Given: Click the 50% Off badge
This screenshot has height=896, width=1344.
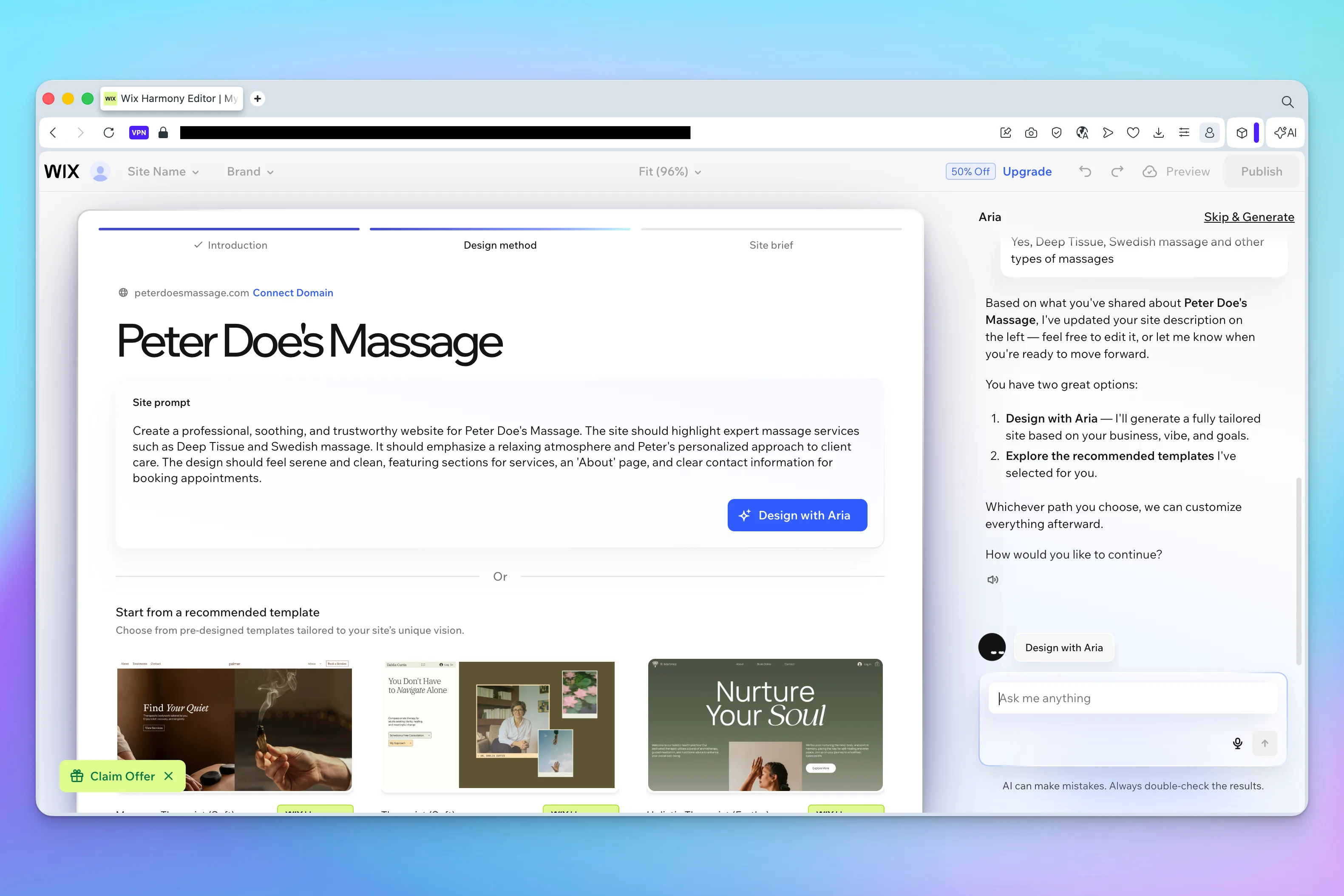Looking at the screenshot, I should 970,171.
